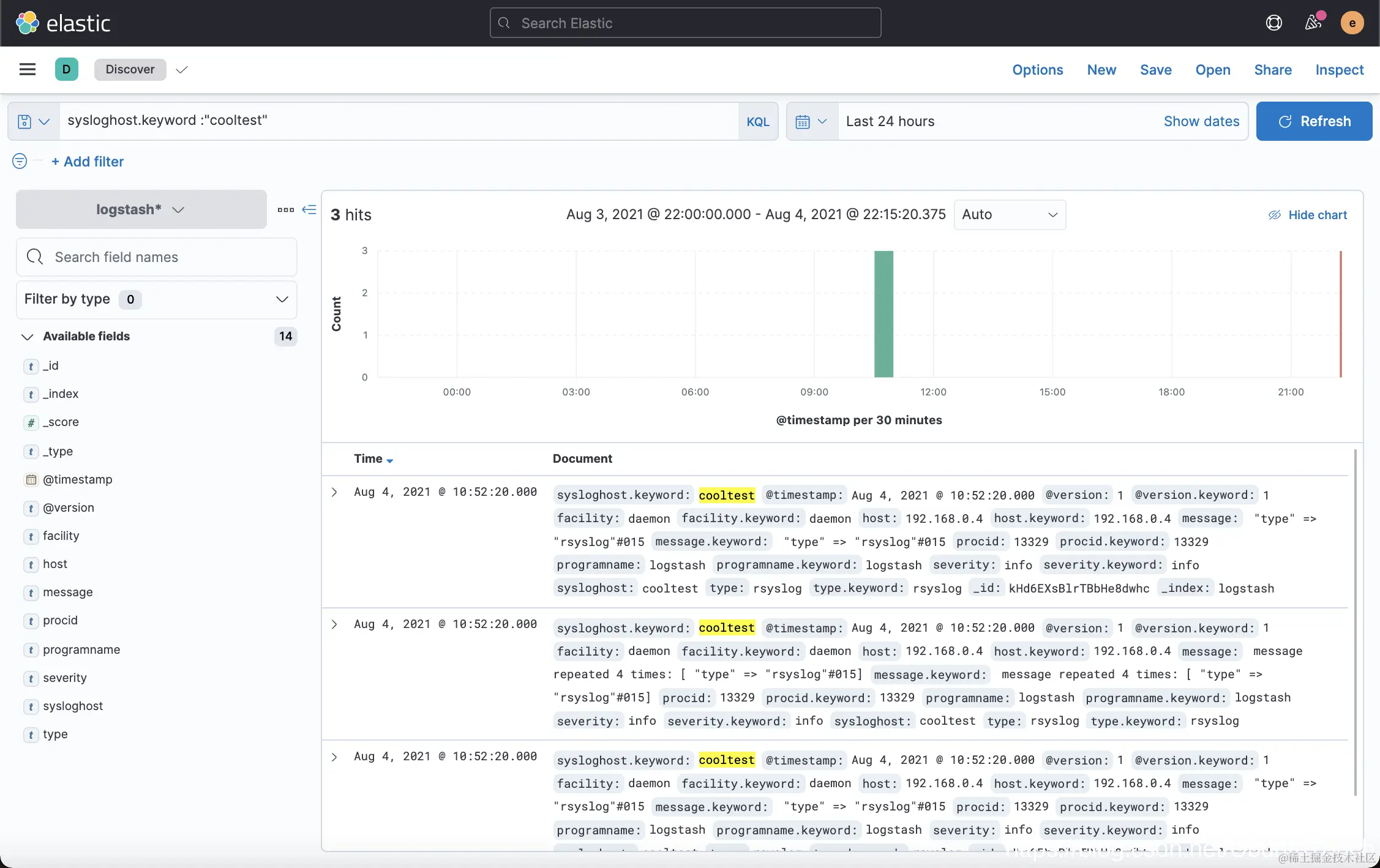Open index pattern options dots icon
The width and height of the screenshot is (1380, 868).
click(x=285, y=209)
